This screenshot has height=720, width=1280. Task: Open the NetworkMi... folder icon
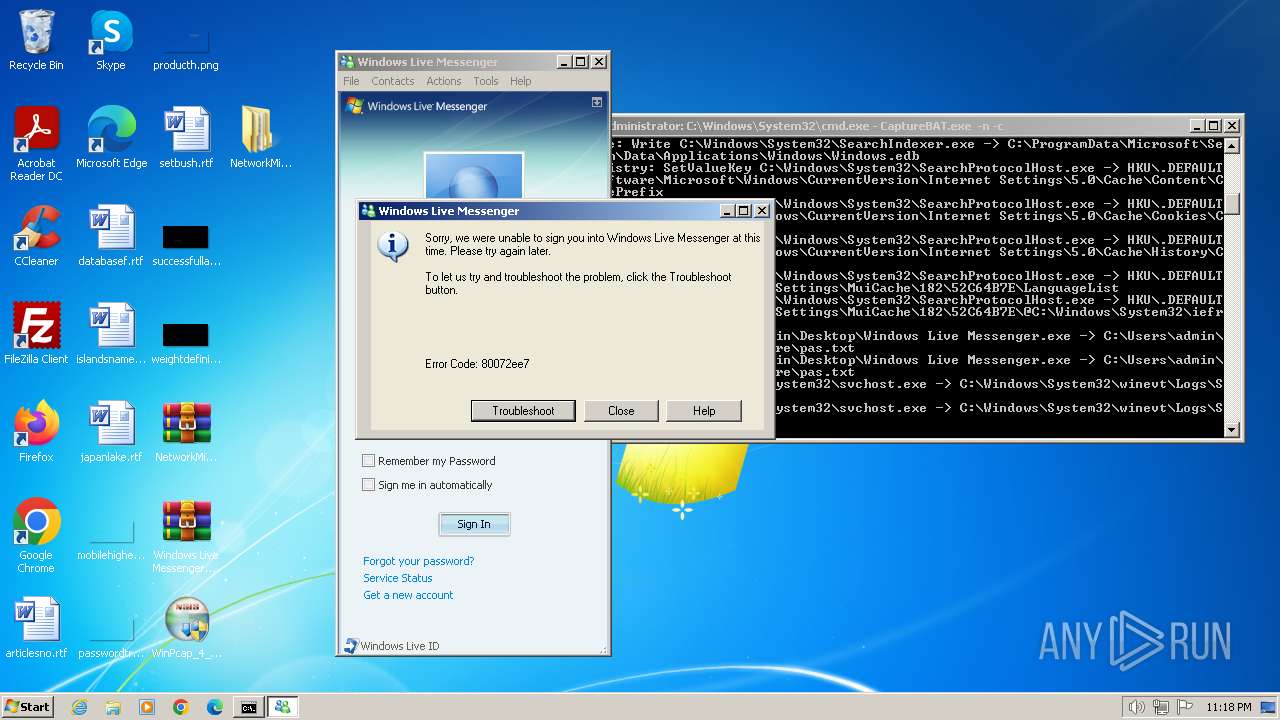coord(260,137)
